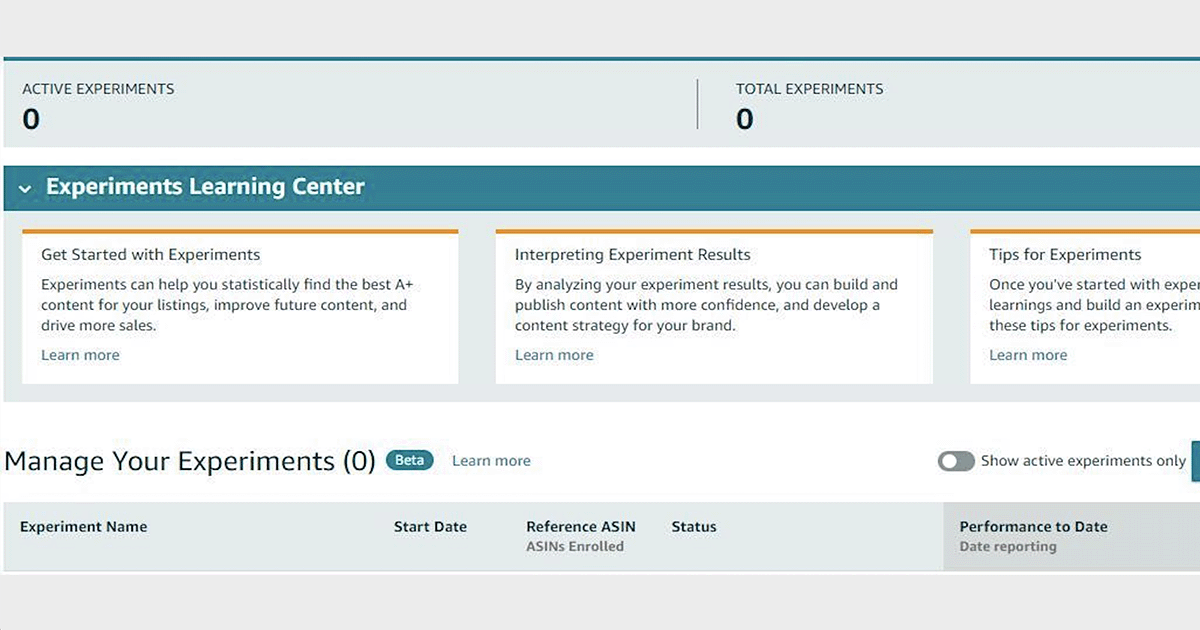Open Learn more under Interpreting Experiment Results
The image size is (1200, 630).
click(554, 355)
